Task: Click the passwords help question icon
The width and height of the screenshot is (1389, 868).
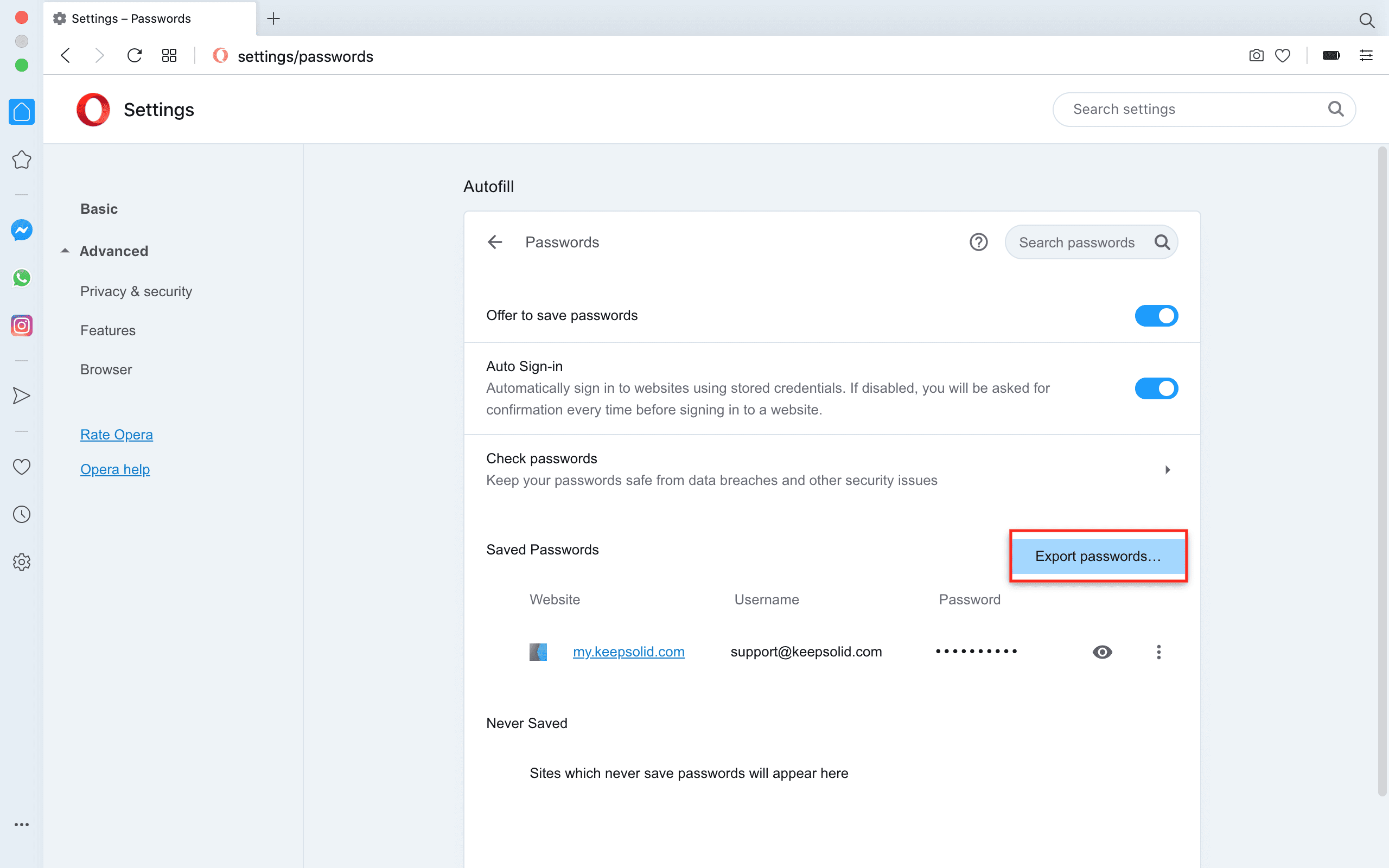Action: point(978,242)
